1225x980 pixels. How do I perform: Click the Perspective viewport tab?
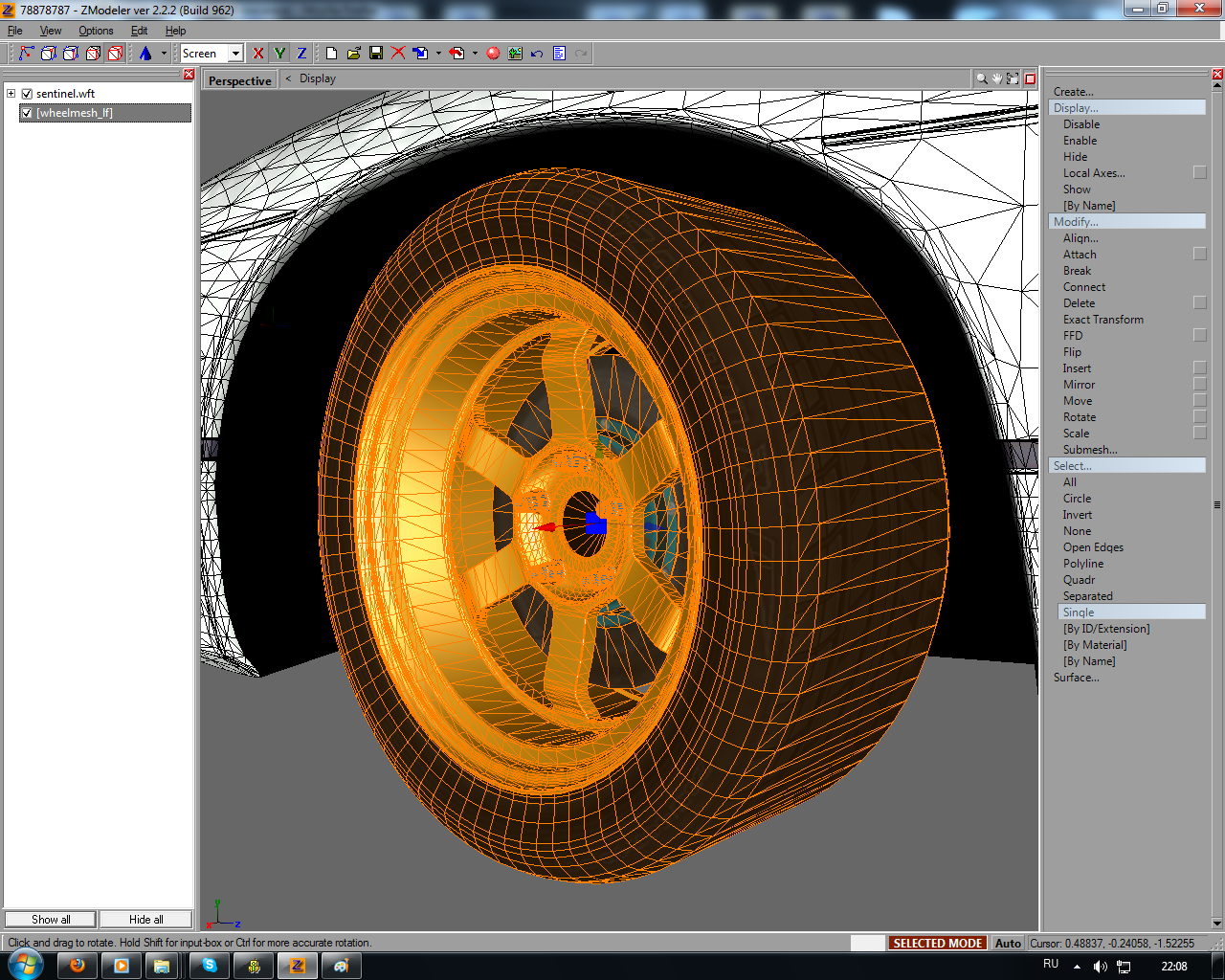pos(239,80)
